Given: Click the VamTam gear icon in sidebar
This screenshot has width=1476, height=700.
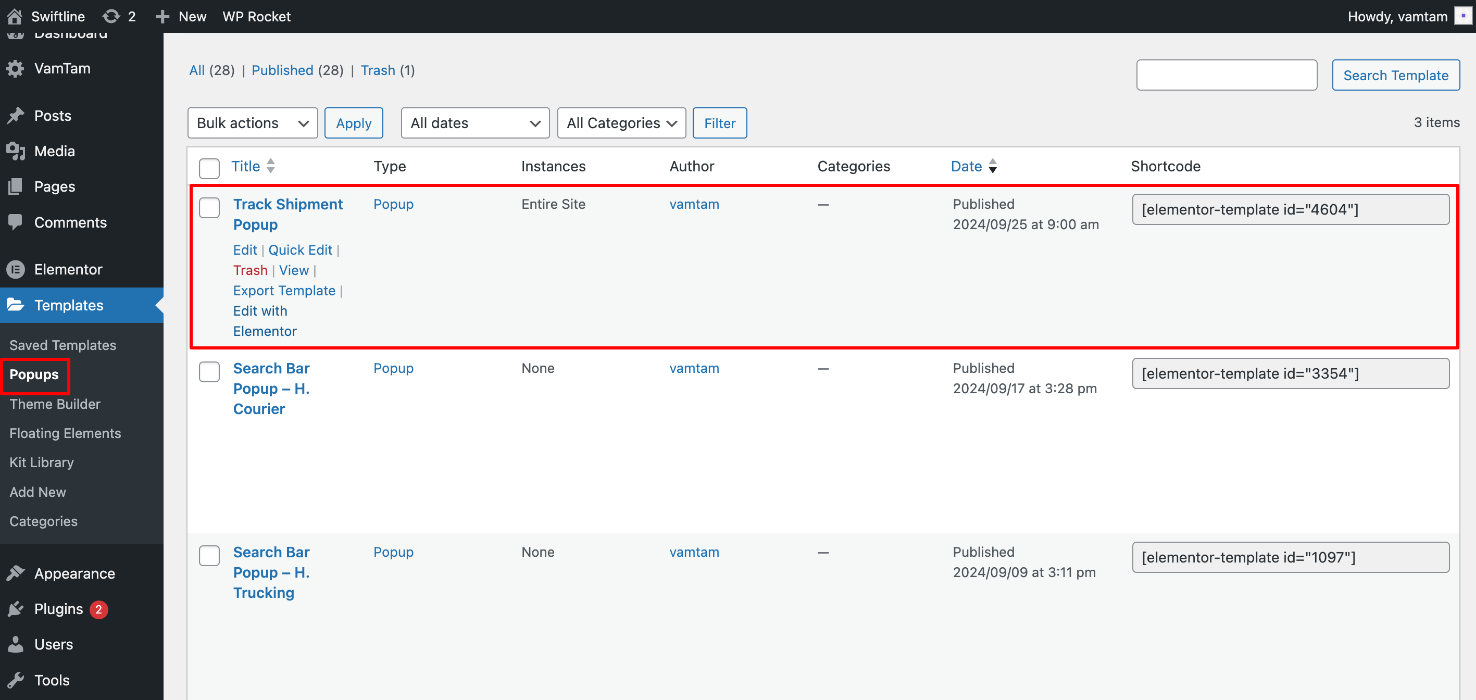Looking at the screenshot, I should [15, 69].
